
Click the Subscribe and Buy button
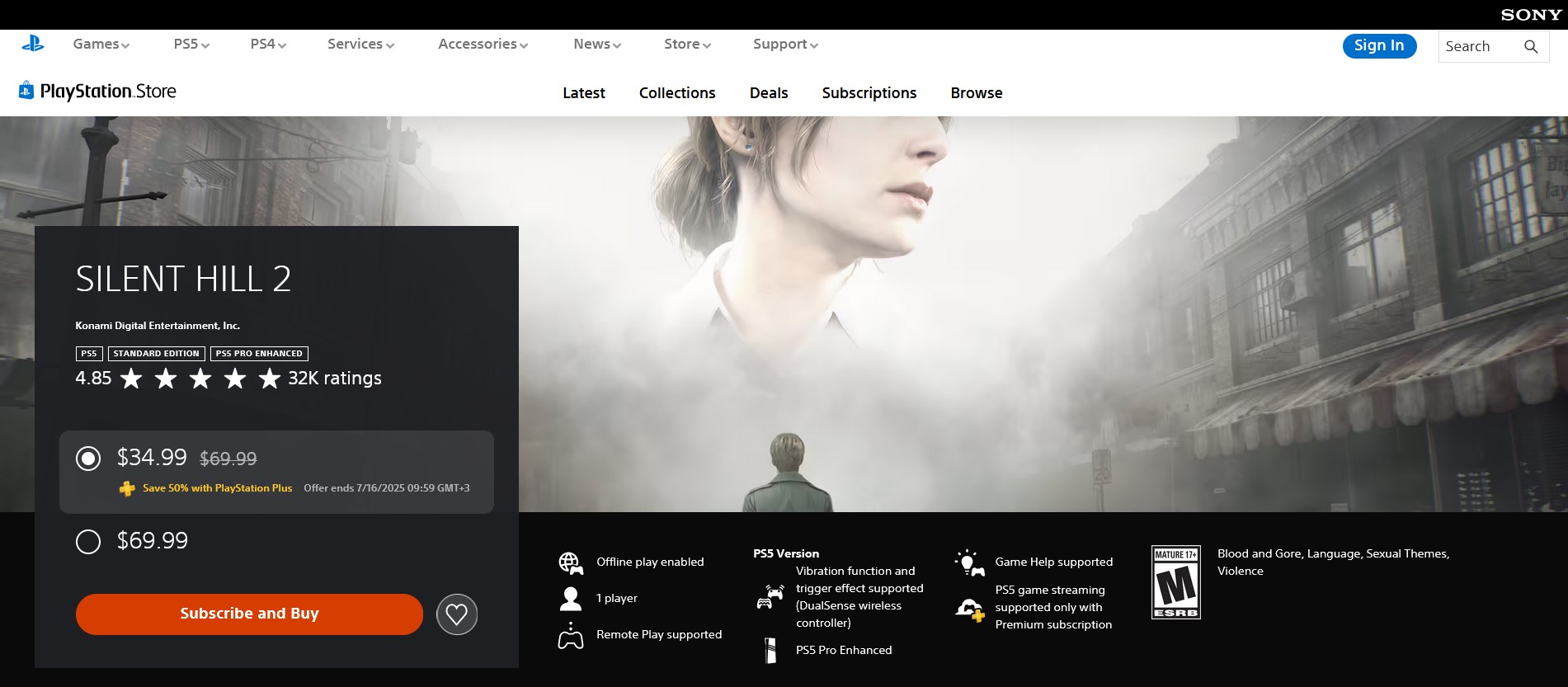249,614
